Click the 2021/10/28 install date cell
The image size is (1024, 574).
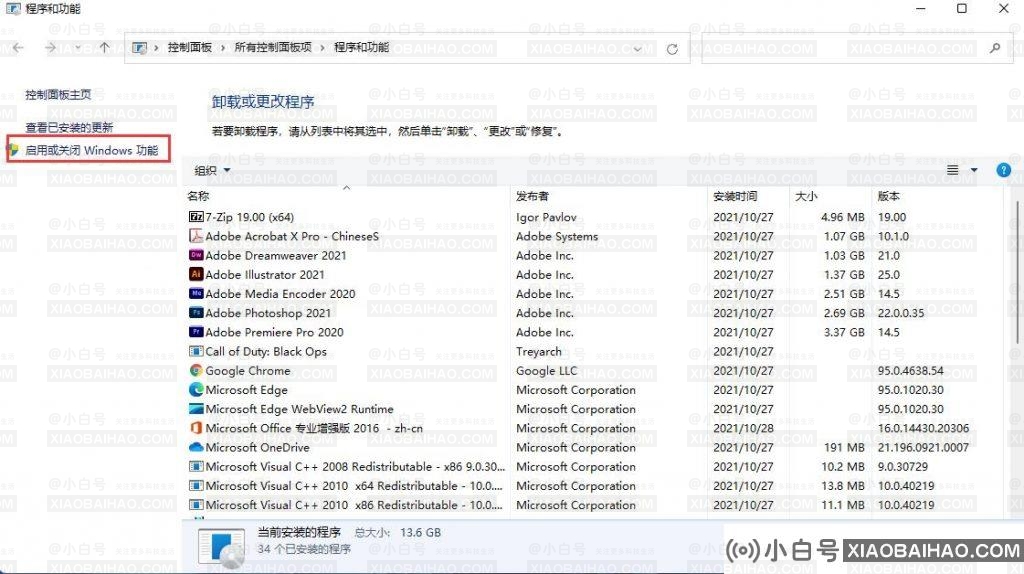tap(743, 428)
